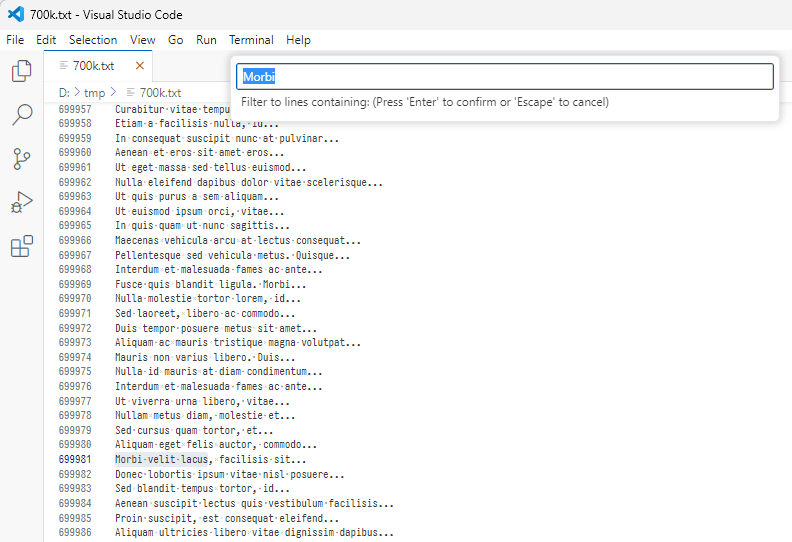792x542 pixels.
Task: Open the Source Control view icon
Action: [22, 159]
